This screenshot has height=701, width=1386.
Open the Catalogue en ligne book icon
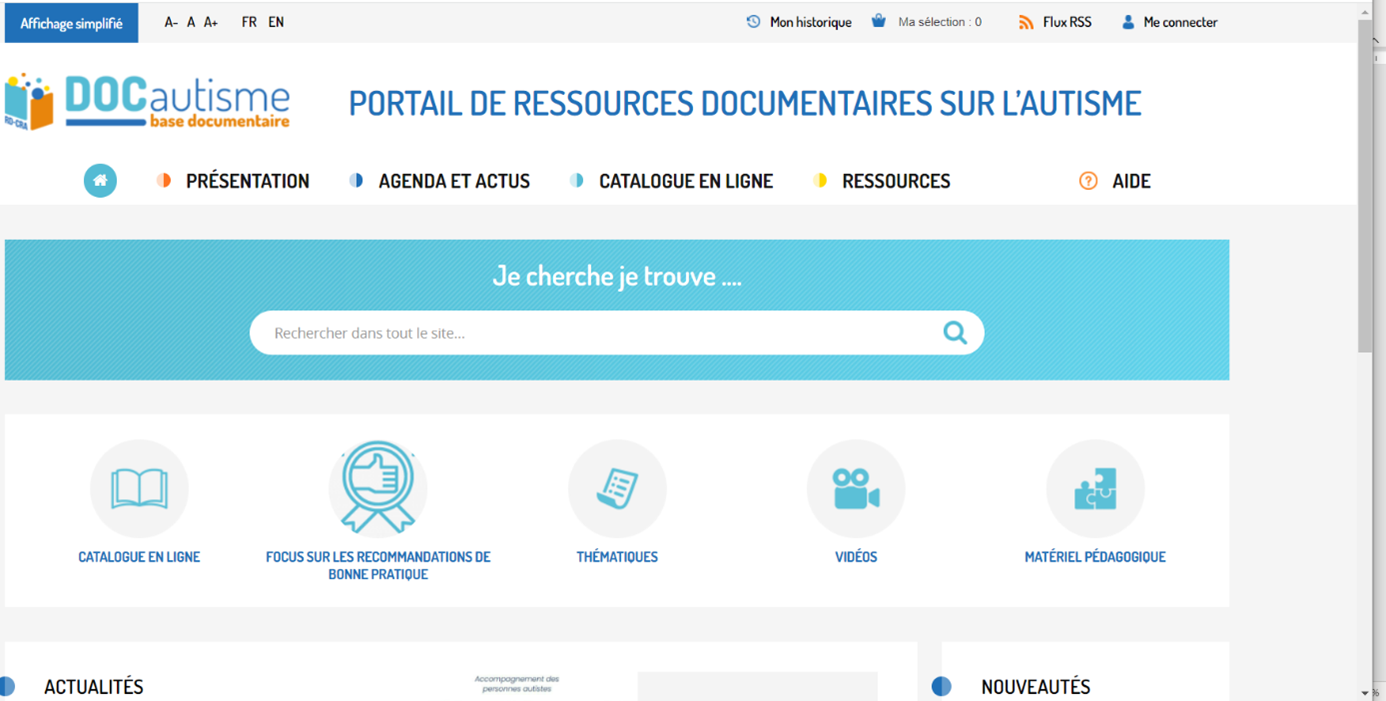coord(139,489)
